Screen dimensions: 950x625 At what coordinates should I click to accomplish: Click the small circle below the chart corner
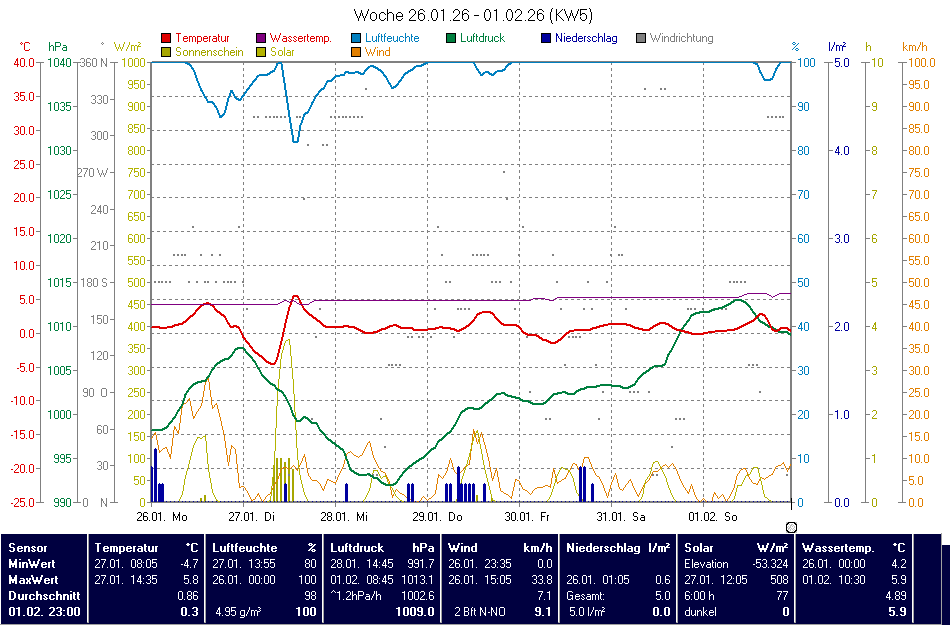click(792, 527)
